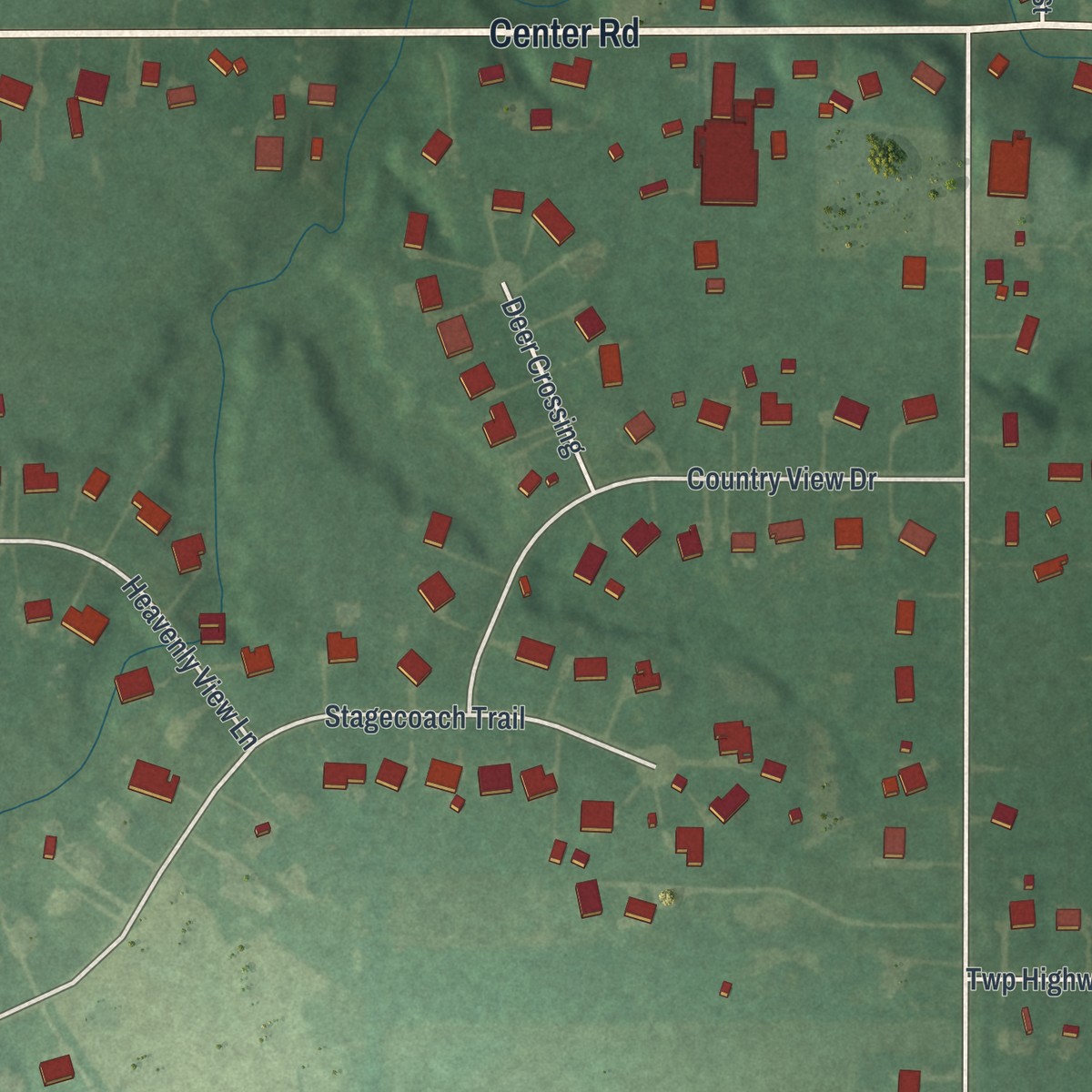Select the Deer Crossing road label
The height and width of the screenshot is (1092, 1092).
[542, 377]
